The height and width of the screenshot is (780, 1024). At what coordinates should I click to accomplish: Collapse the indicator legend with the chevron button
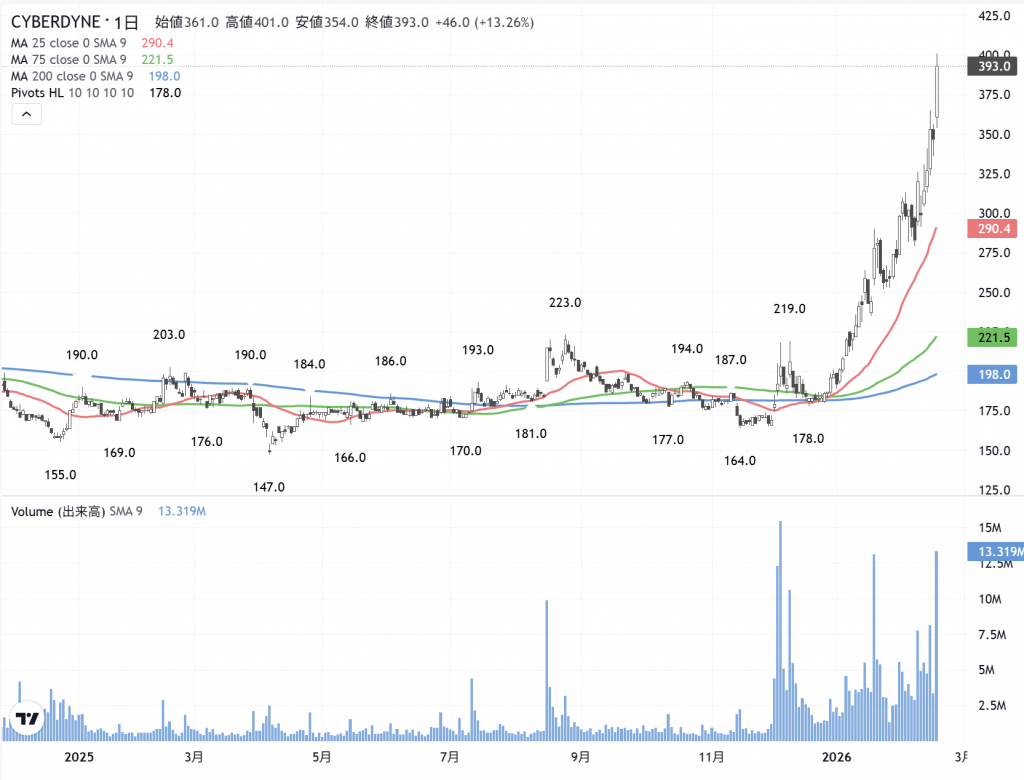click(27, 115)
